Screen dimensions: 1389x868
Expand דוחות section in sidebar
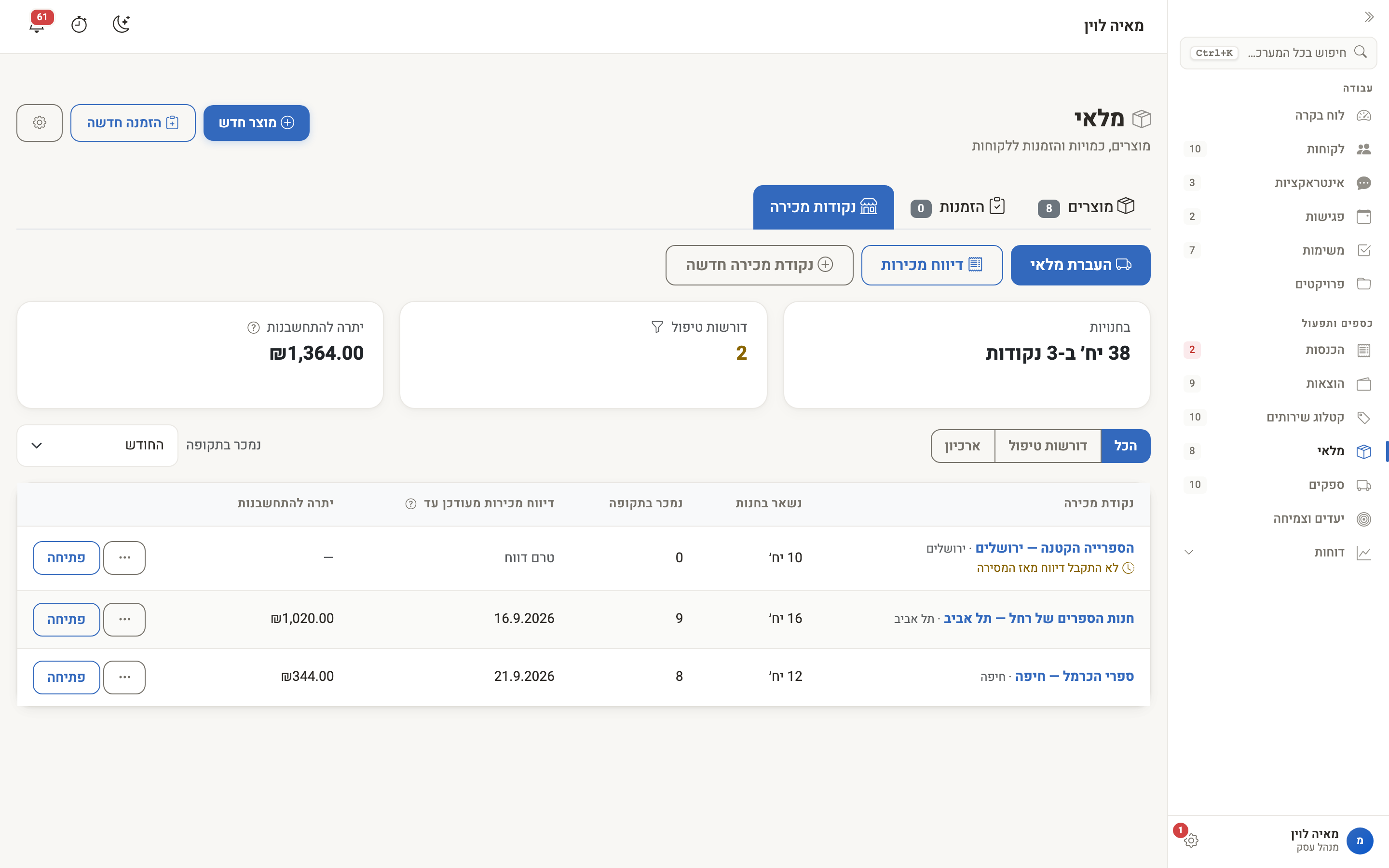coord(1278,552)
